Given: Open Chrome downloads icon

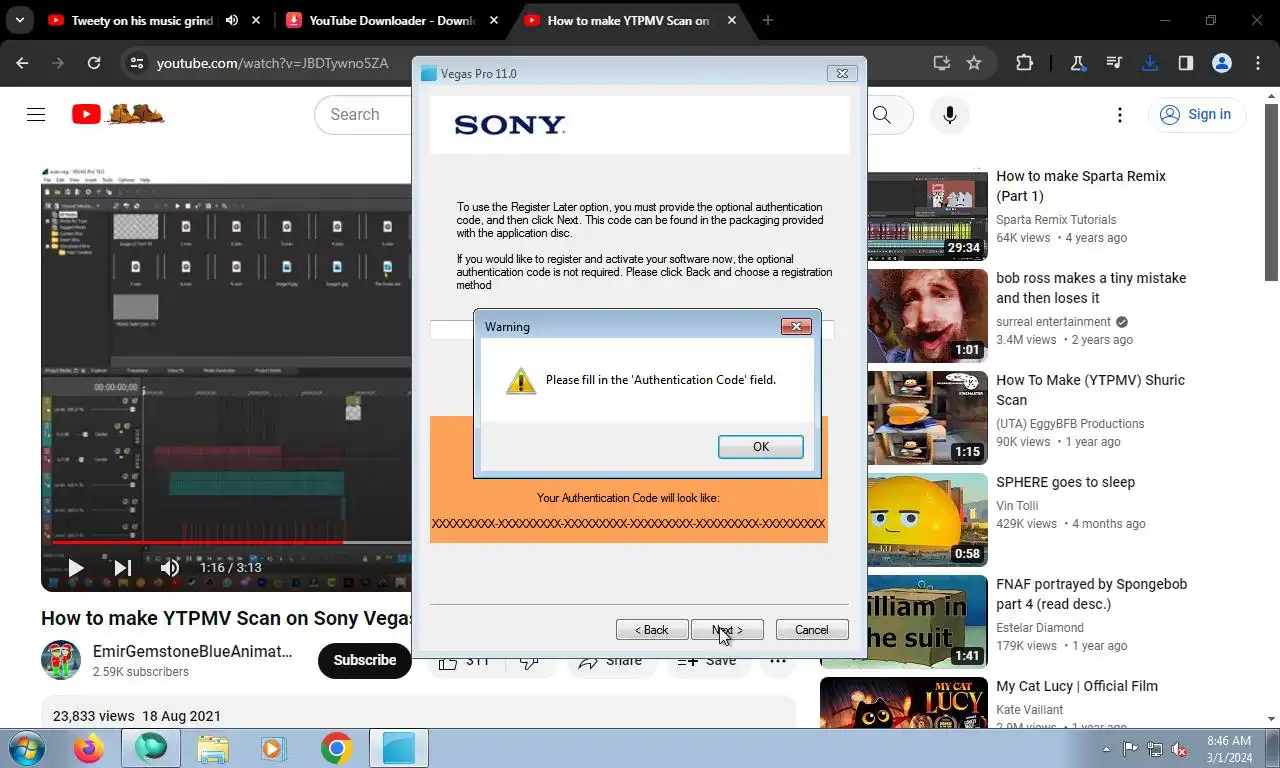Looking at the screenshot, I should click(x=1150, y=63).
